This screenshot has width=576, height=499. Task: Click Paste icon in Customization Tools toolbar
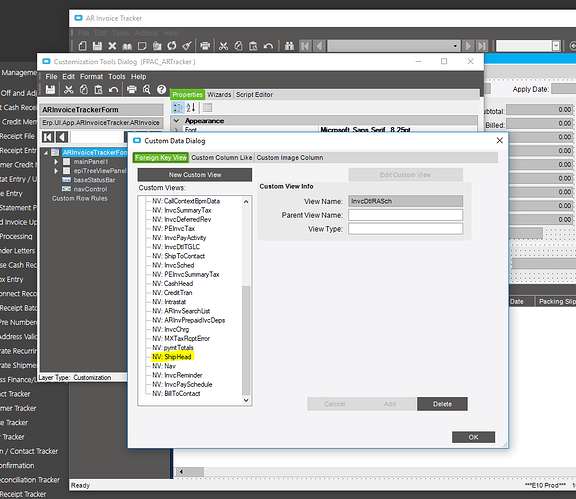coord(98,89)
